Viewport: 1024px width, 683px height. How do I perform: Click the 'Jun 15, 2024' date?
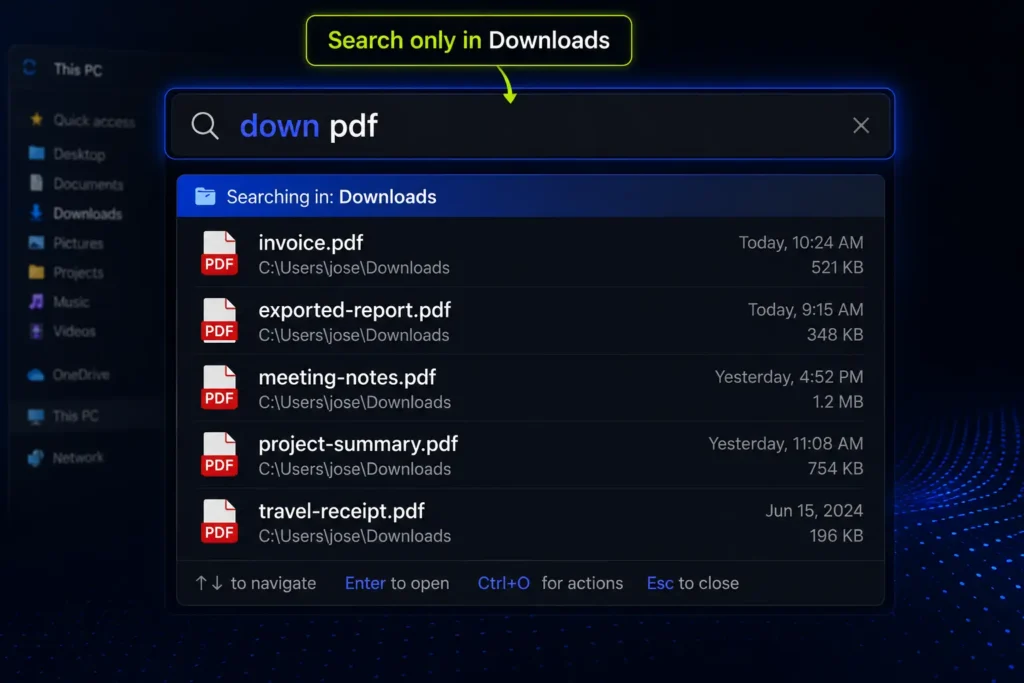pyautogui.click(x=814, y=511)
